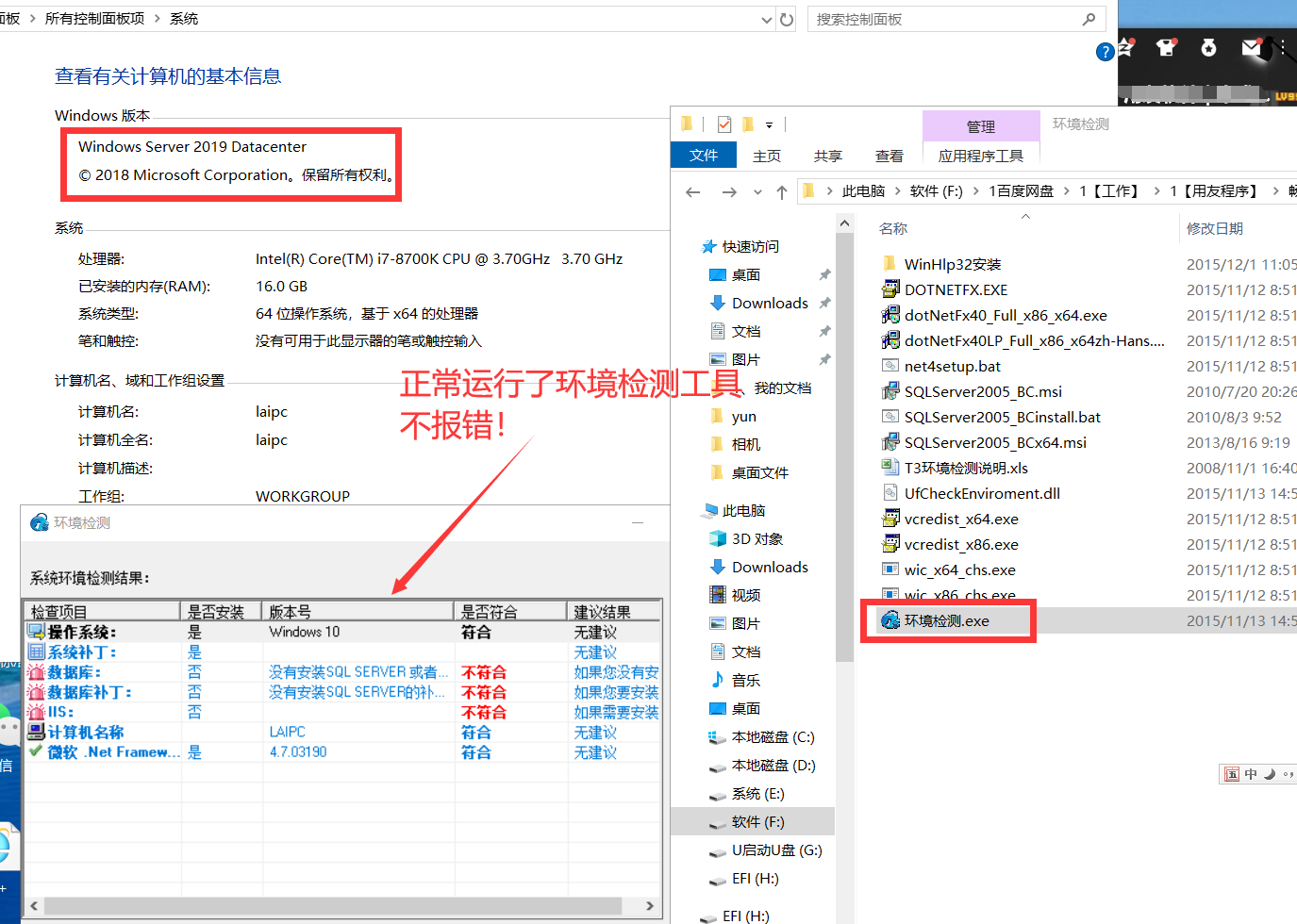The height and width of the screenshot is (924, 1297).
Task: Open the 查看 ribbon tab
Action: [890, 156]
